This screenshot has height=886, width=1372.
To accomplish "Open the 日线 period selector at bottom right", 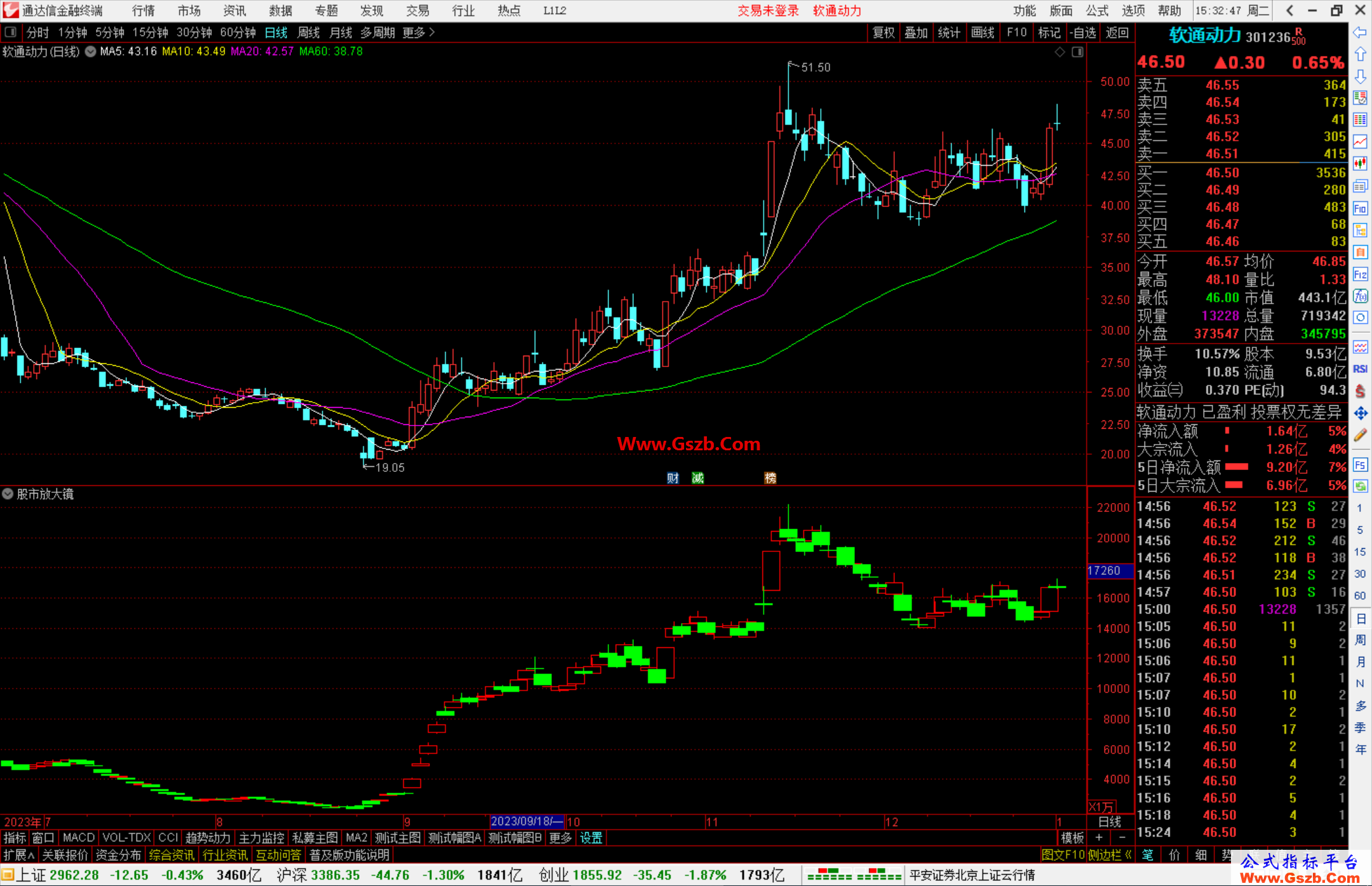I will pos(1110,821).
